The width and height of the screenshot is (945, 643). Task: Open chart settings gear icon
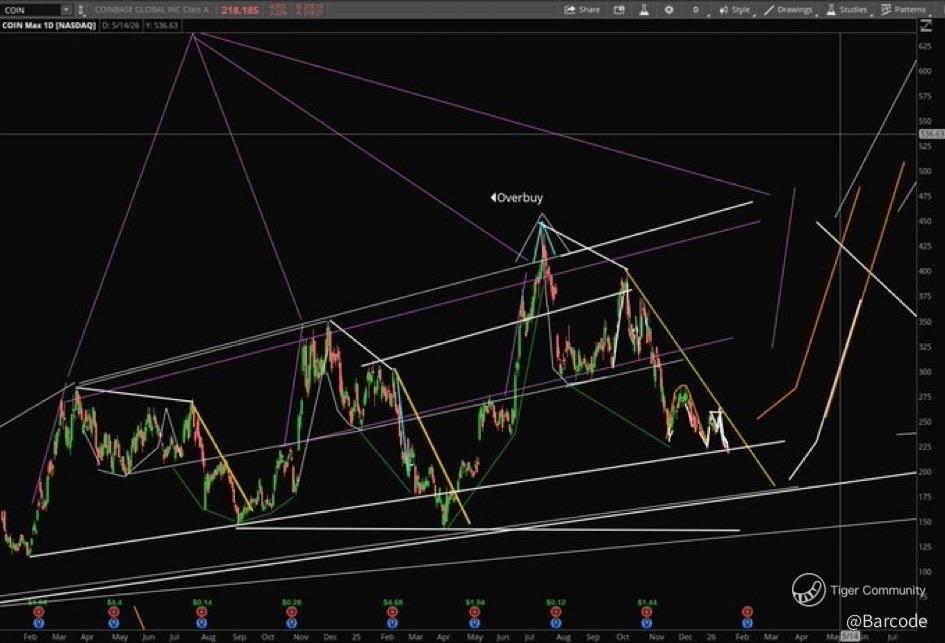click(x=669, y=10)
